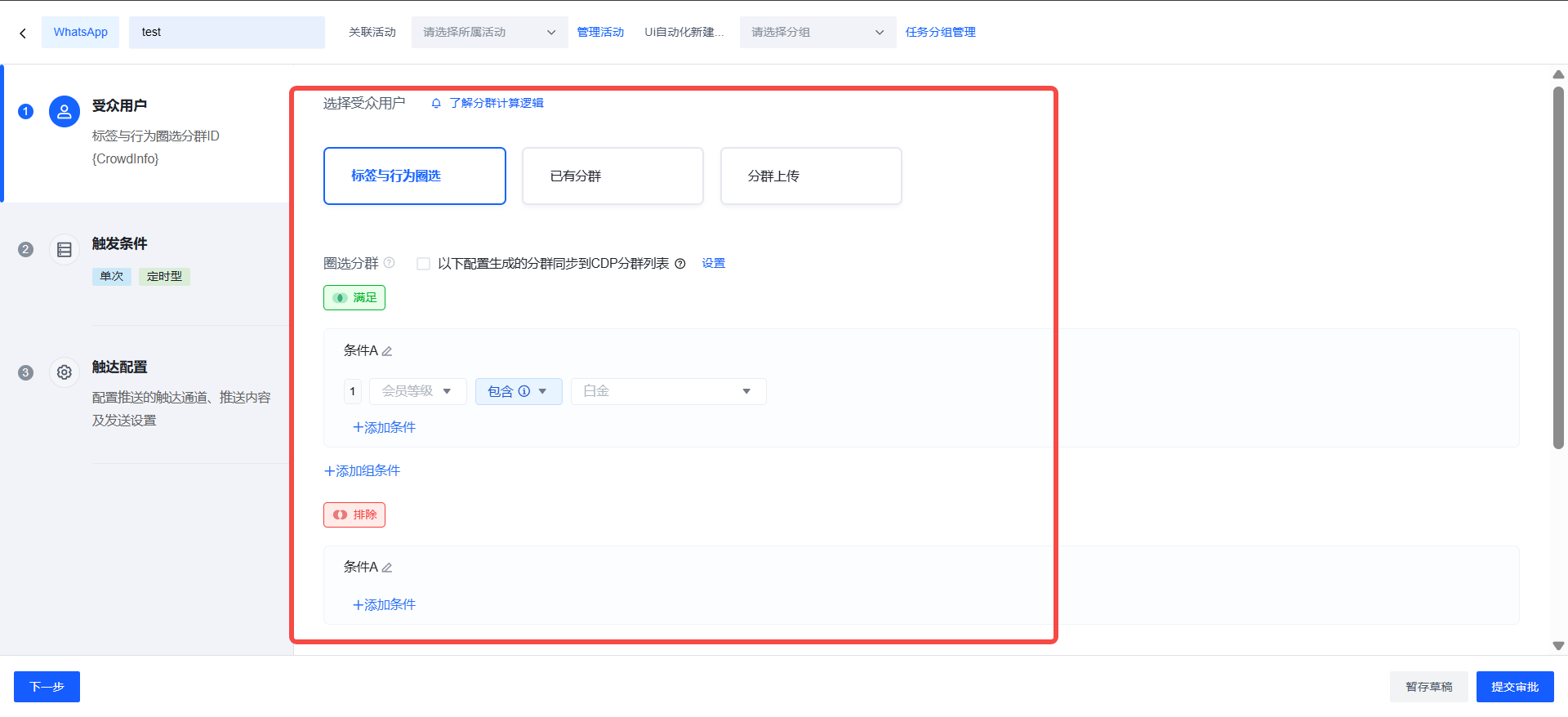The image size is (1568, 717).
Task: Click the {CrowdInfo} placeholder text
Action: 126,159
